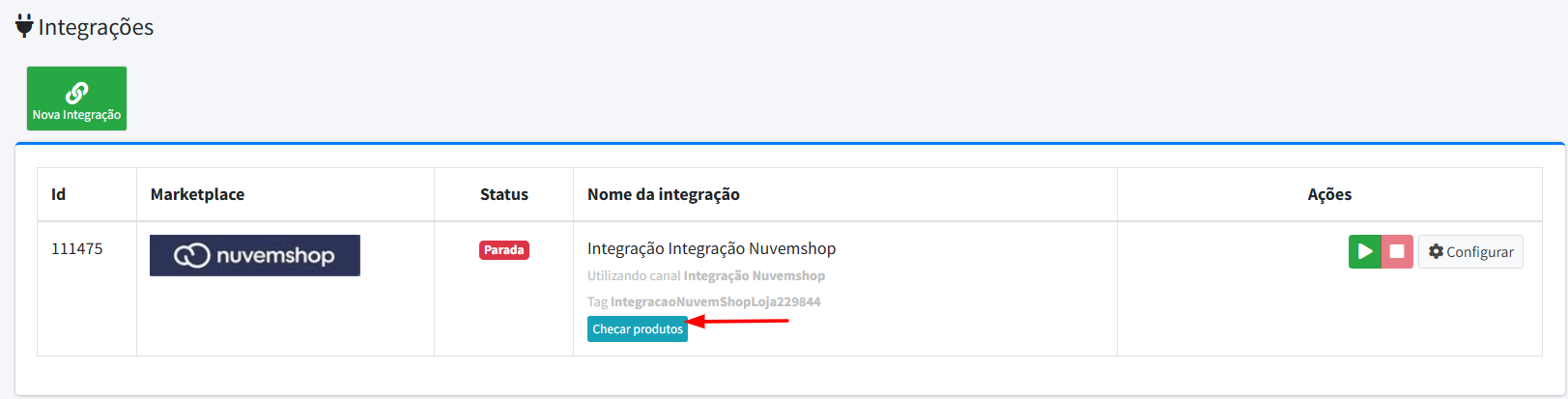Image resolution: width=1568 pixels, height=399 pixels.
Task: Click the red Parada status badge
Action: tap(504, 250)
